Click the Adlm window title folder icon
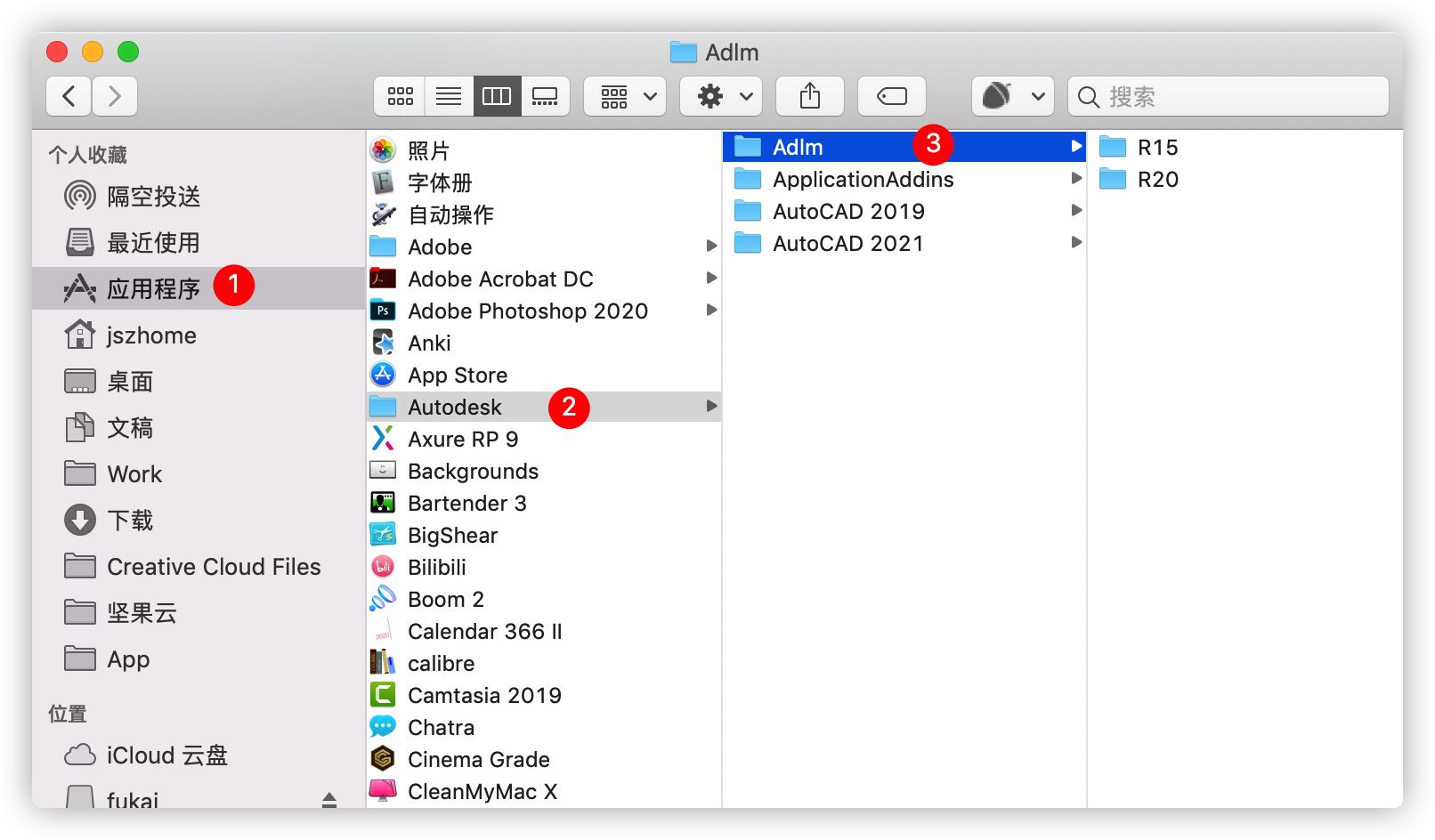Image resolution: width=1435 pixels, height=840 pixels. click(683, 52)
